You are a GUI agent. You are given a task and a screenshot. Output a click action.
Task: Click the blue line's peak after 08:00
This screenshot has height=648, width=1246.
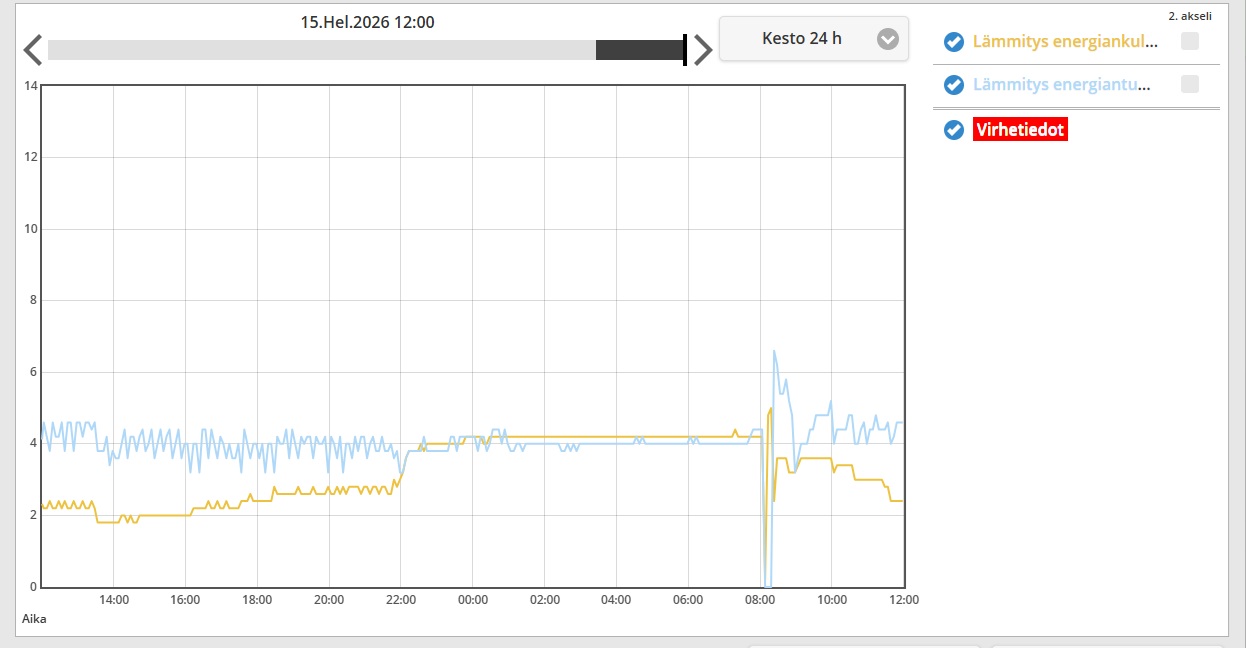774,352
